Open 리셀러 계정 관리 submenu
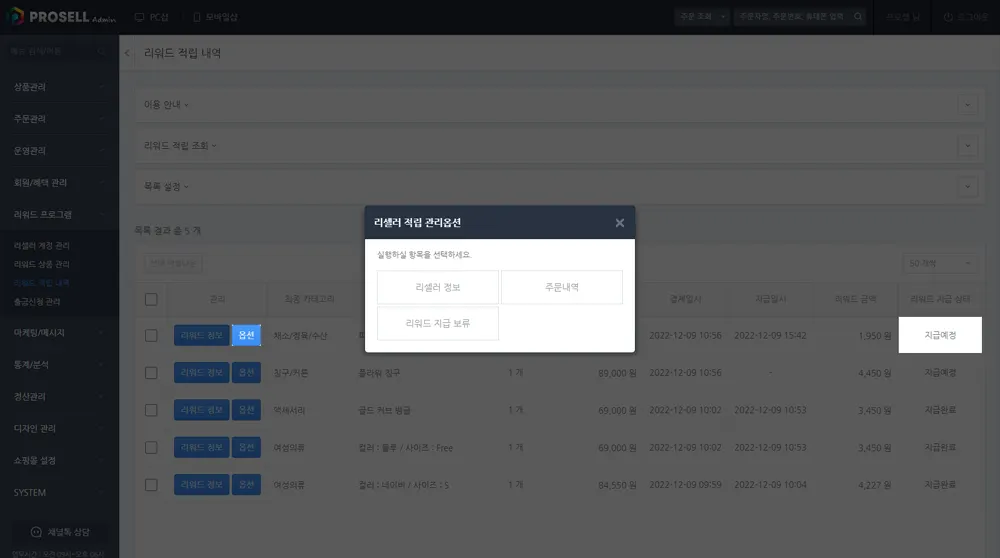 (x=41, y=246)
